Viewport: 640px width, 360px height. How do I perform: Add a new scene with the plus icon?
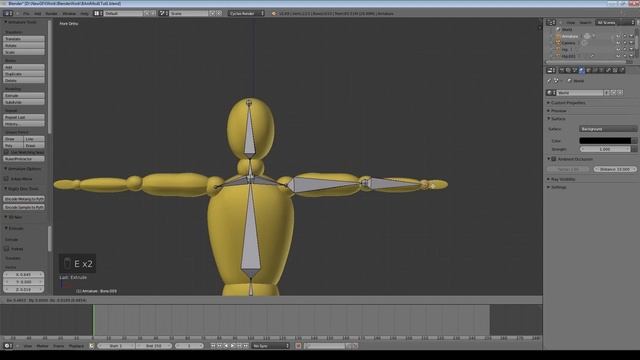213,13
